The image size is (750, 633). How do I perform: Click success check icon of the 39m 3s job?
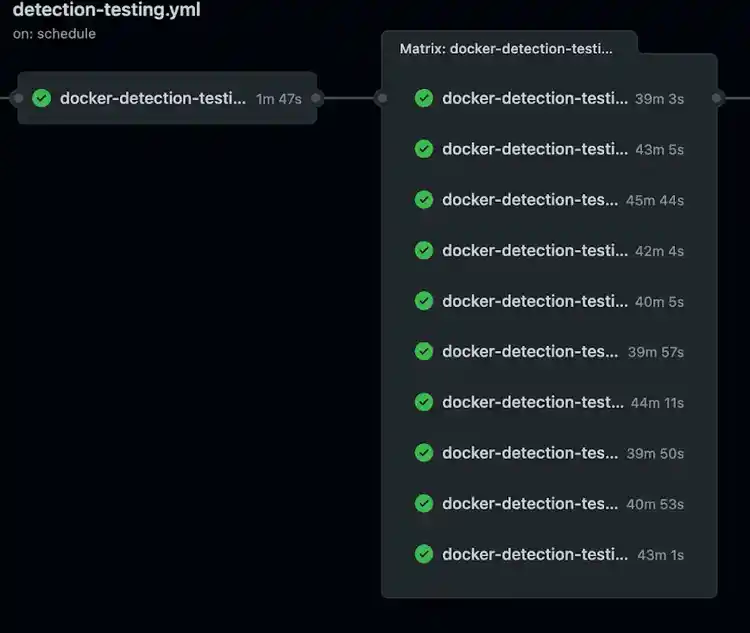pos(424,98)
